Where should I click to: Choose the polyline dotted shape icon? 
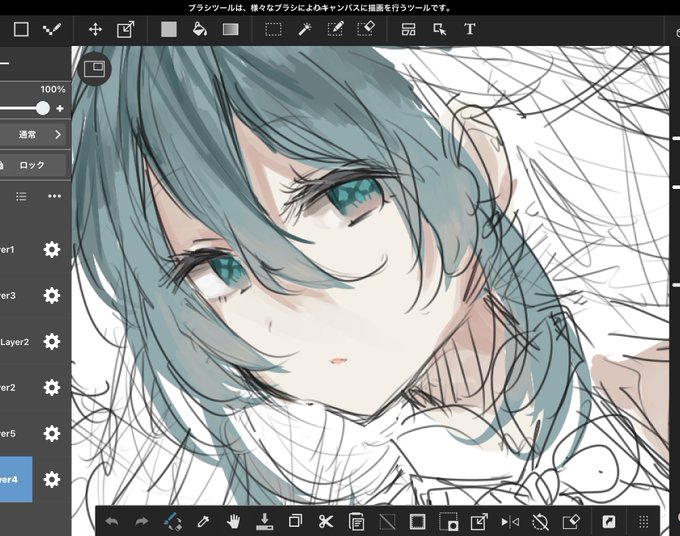pos(52,29)
